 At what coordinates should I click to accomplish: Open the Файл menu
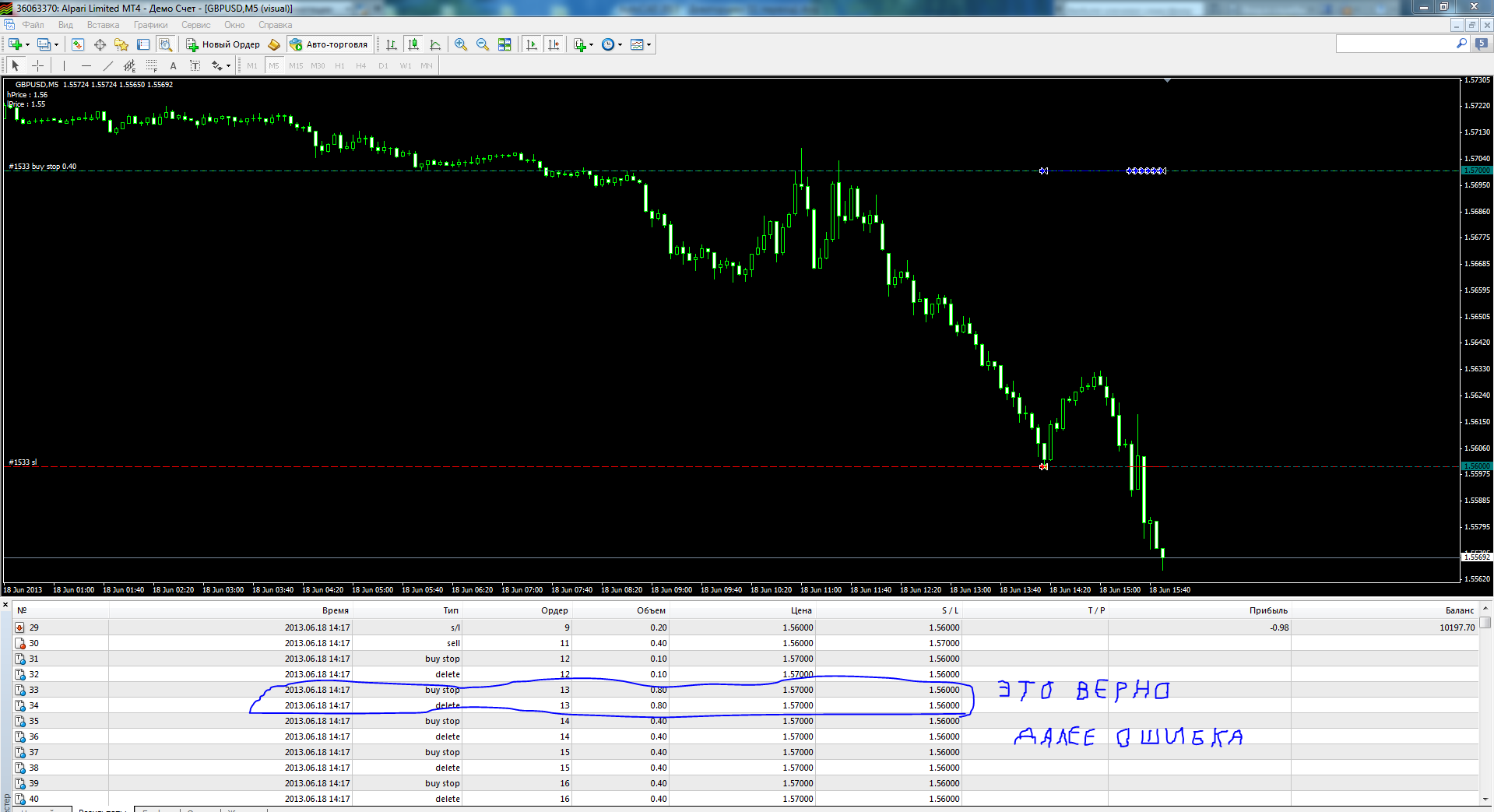click(x=33, y=25)
